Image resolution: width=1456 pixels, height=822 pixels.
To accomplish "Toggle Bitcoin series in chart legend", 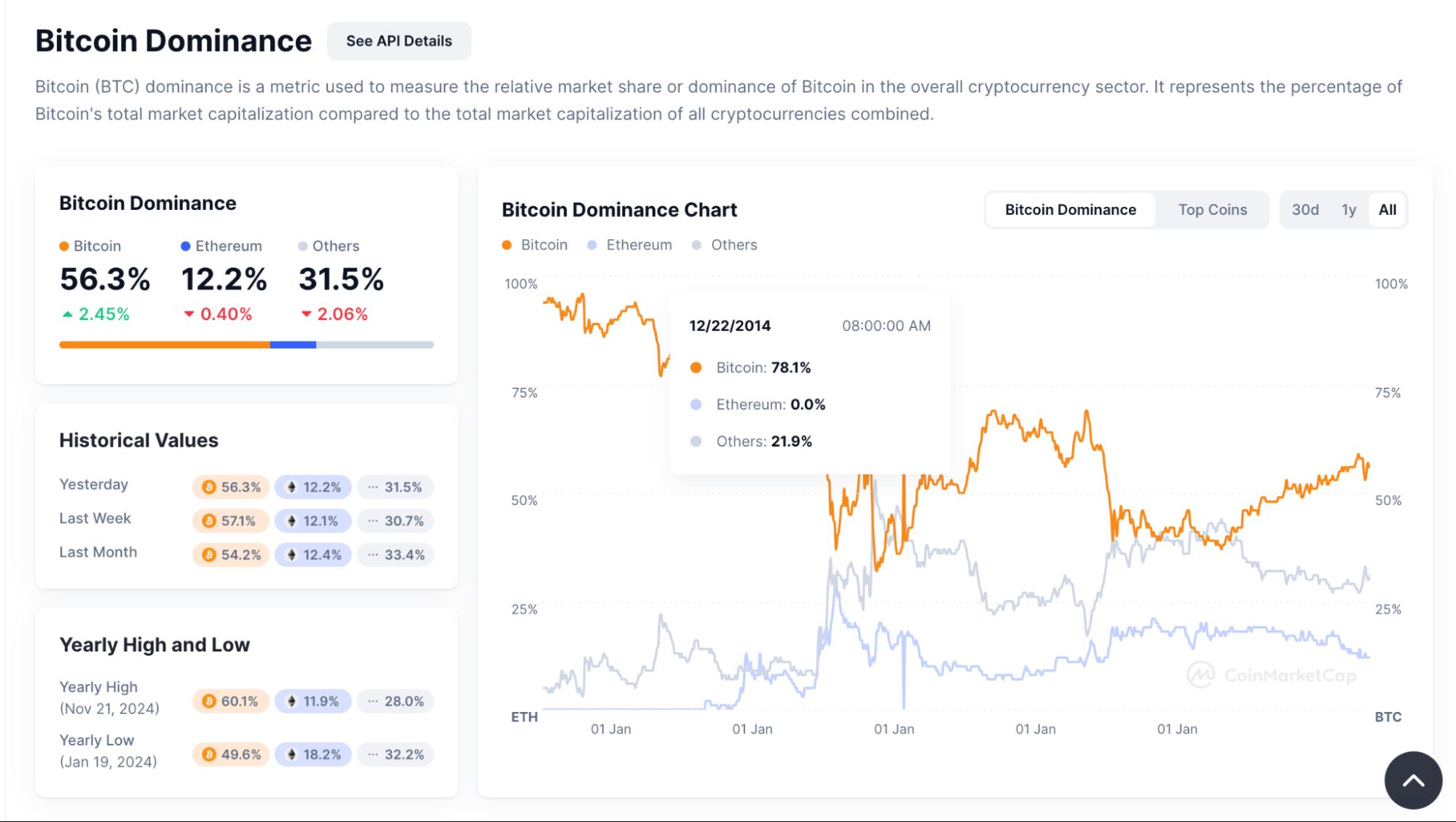I will (x=535, y=245).
